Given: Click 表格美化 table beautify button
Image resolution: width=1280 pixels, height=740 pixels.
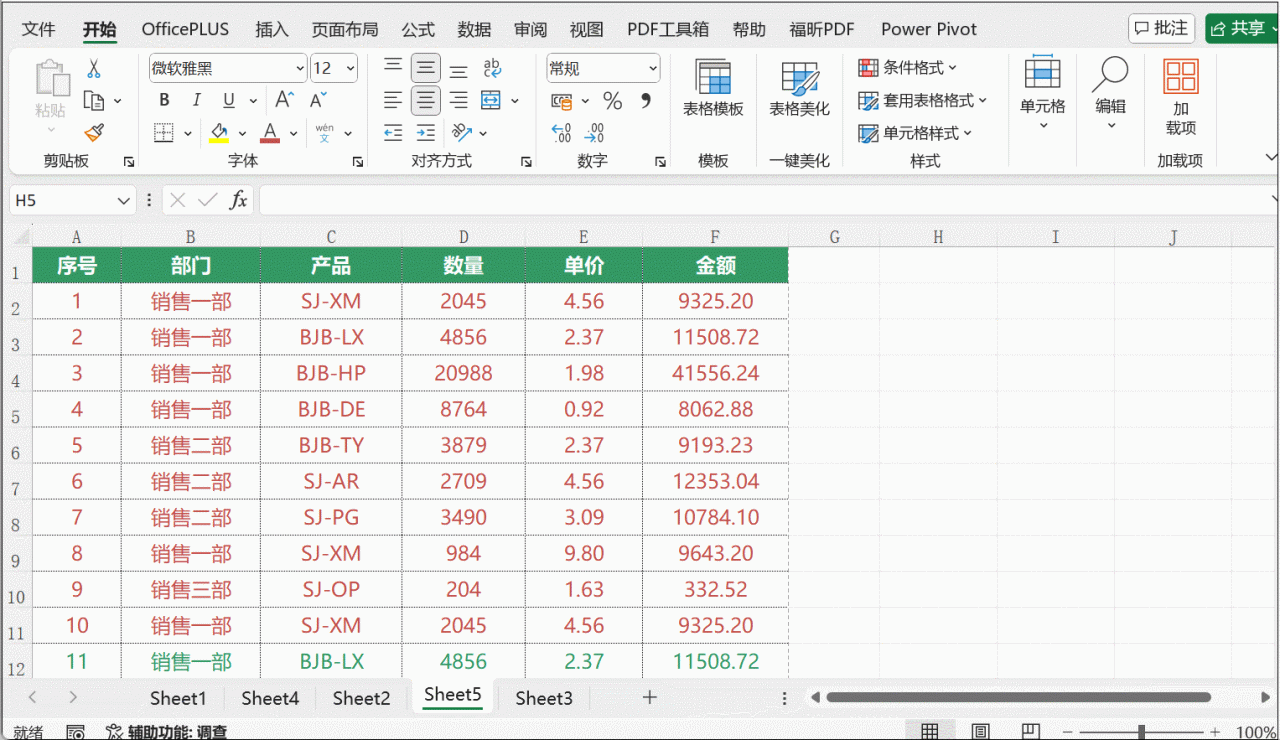Looking at the screenshot, I should tap(799, 88).
